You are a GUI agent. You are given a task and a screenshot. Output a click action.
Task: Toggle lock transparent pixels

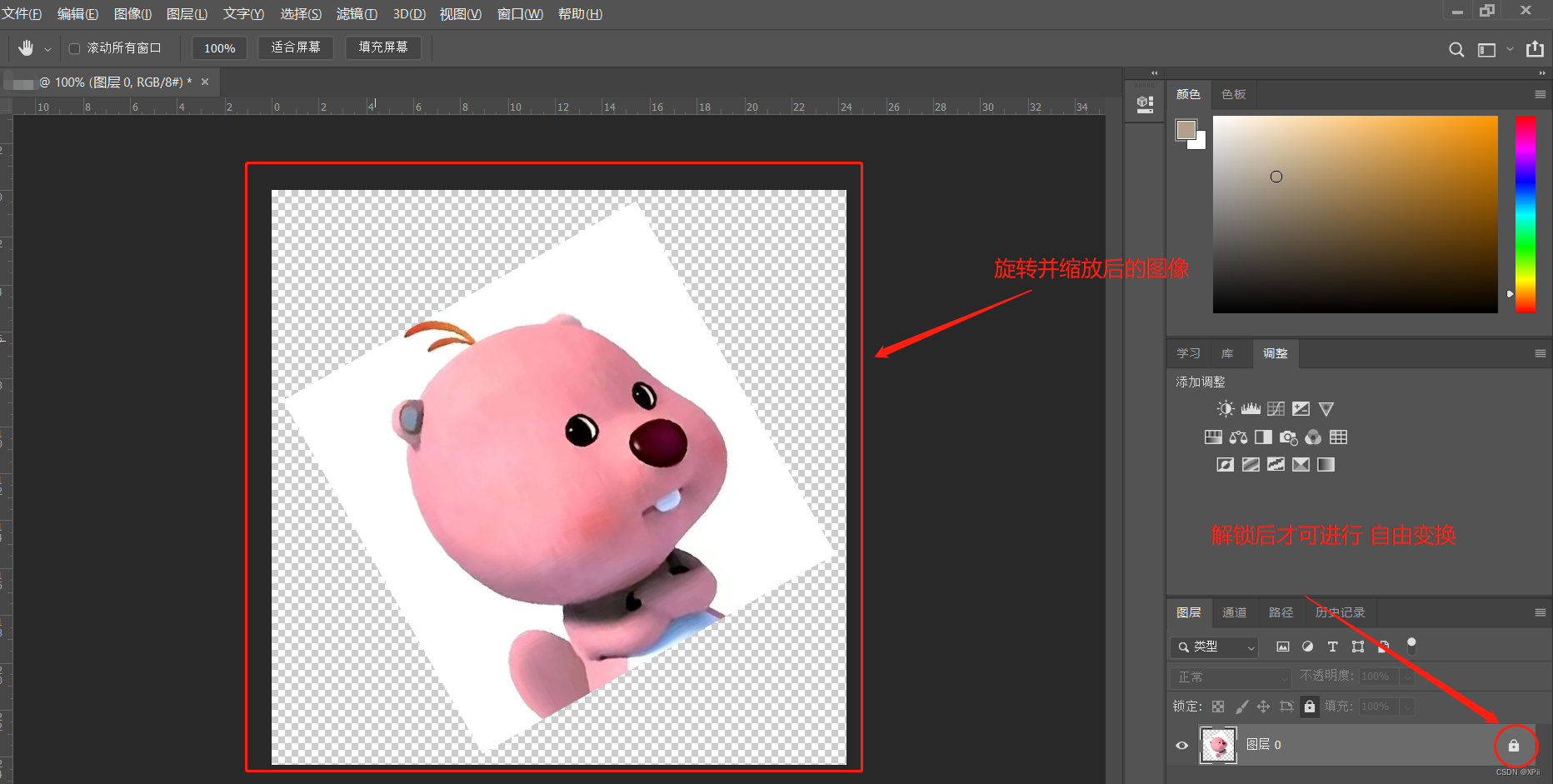pos(1218,707)
